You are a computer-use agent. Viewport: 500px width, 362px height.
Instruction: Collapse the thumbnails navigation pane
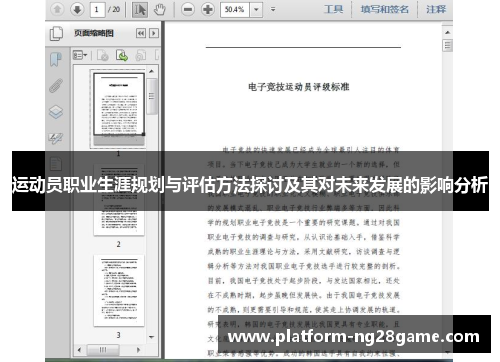click(x=141, y=33)
